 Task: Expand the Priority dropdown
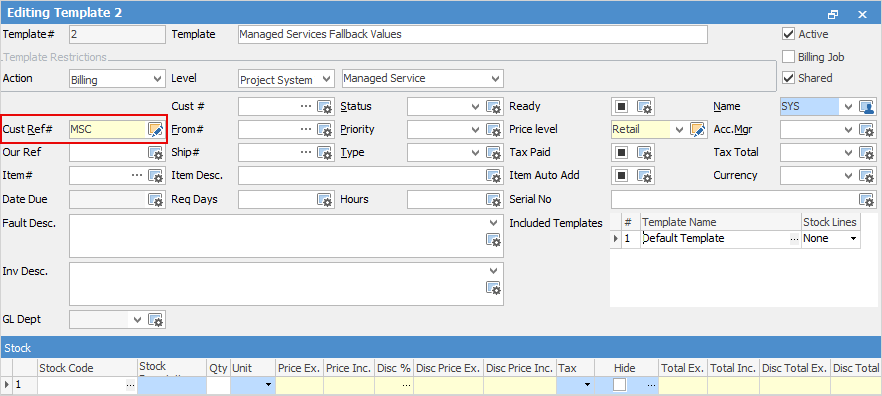(476, 130)
